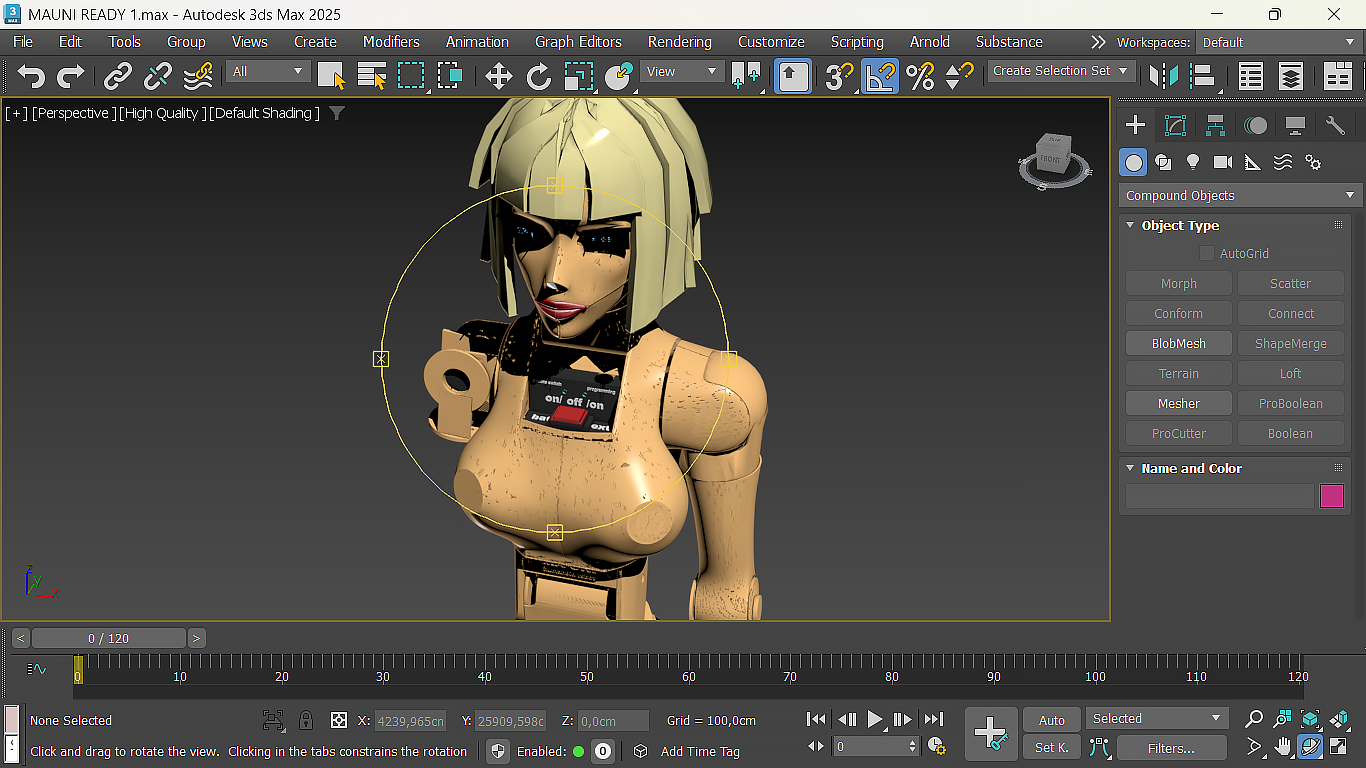The image size is (1366, 768).
Task: Click the Redo arrow in the main toolbar
Action: point(71,76)
